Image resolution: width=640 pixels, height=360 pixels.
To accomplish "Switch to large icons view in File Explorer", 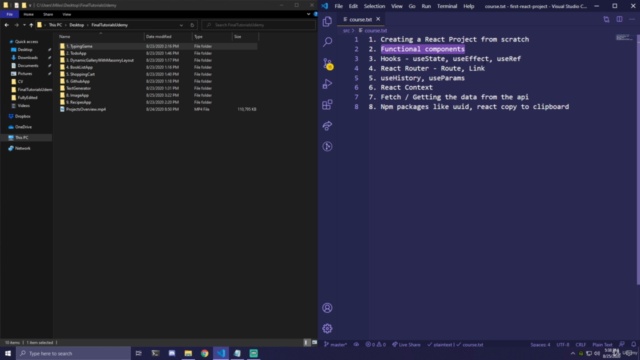I will pyautogui.click(x=314, y=342).
